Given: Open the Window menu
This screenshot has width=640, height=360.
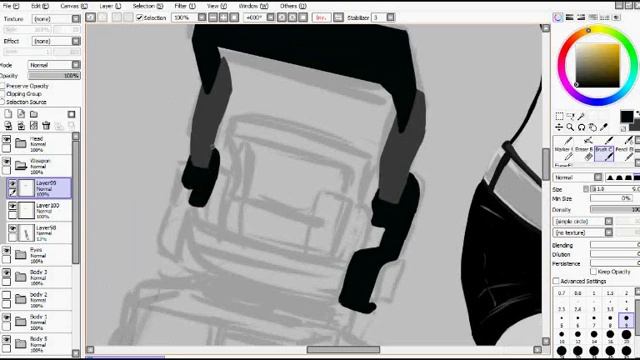Looking at the screenshot, I should (253, 6).
